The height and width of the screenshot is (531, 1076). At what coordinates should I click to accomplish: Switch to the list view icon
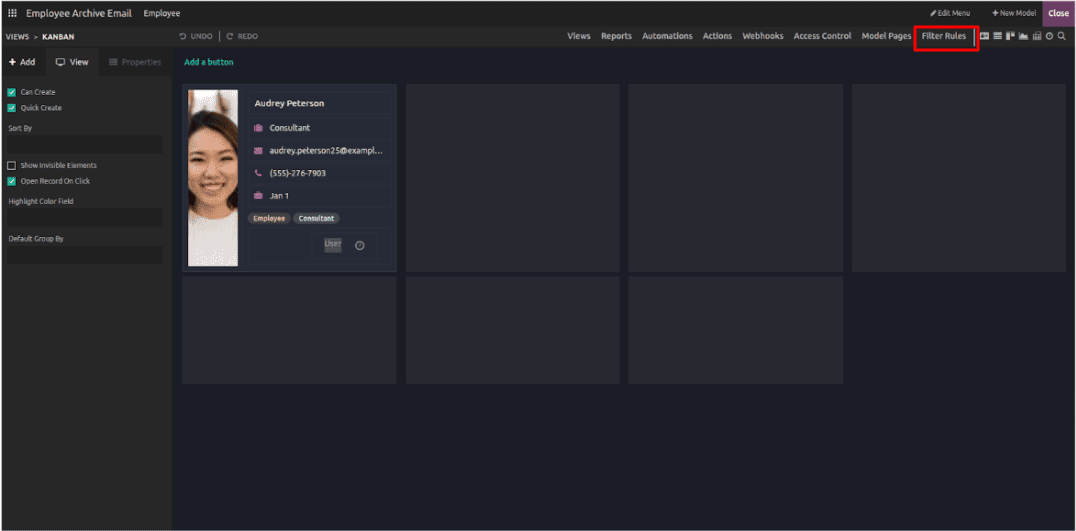tap(998, 36)
